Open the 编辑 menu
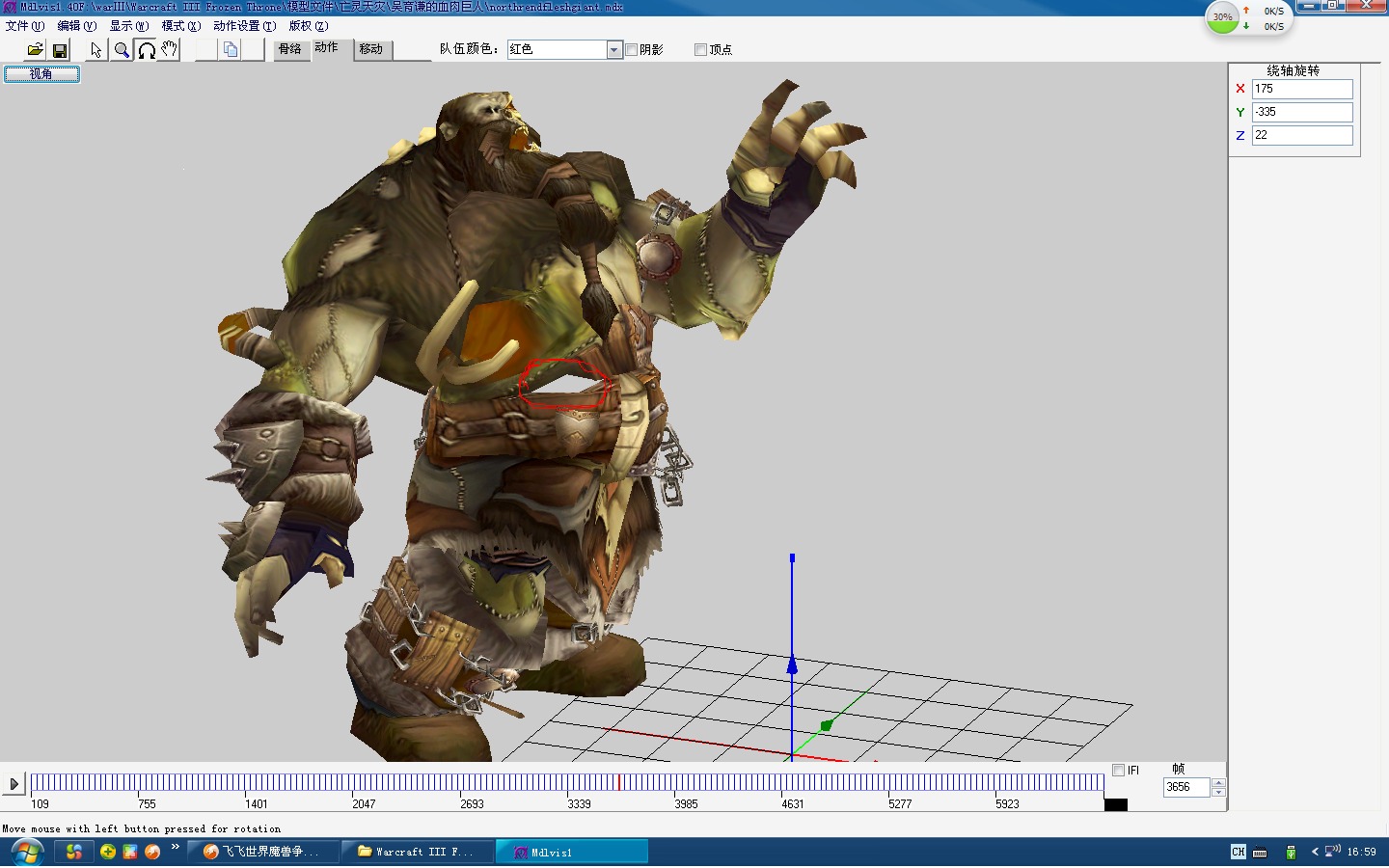This screenshot has width=1389, height=868. tap(76, 26)
